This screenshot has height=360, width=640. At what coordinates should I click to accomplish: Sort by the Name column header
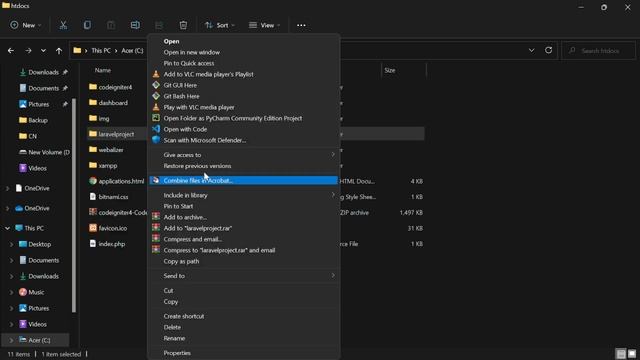pyautogui.click(x=102, y=70)
